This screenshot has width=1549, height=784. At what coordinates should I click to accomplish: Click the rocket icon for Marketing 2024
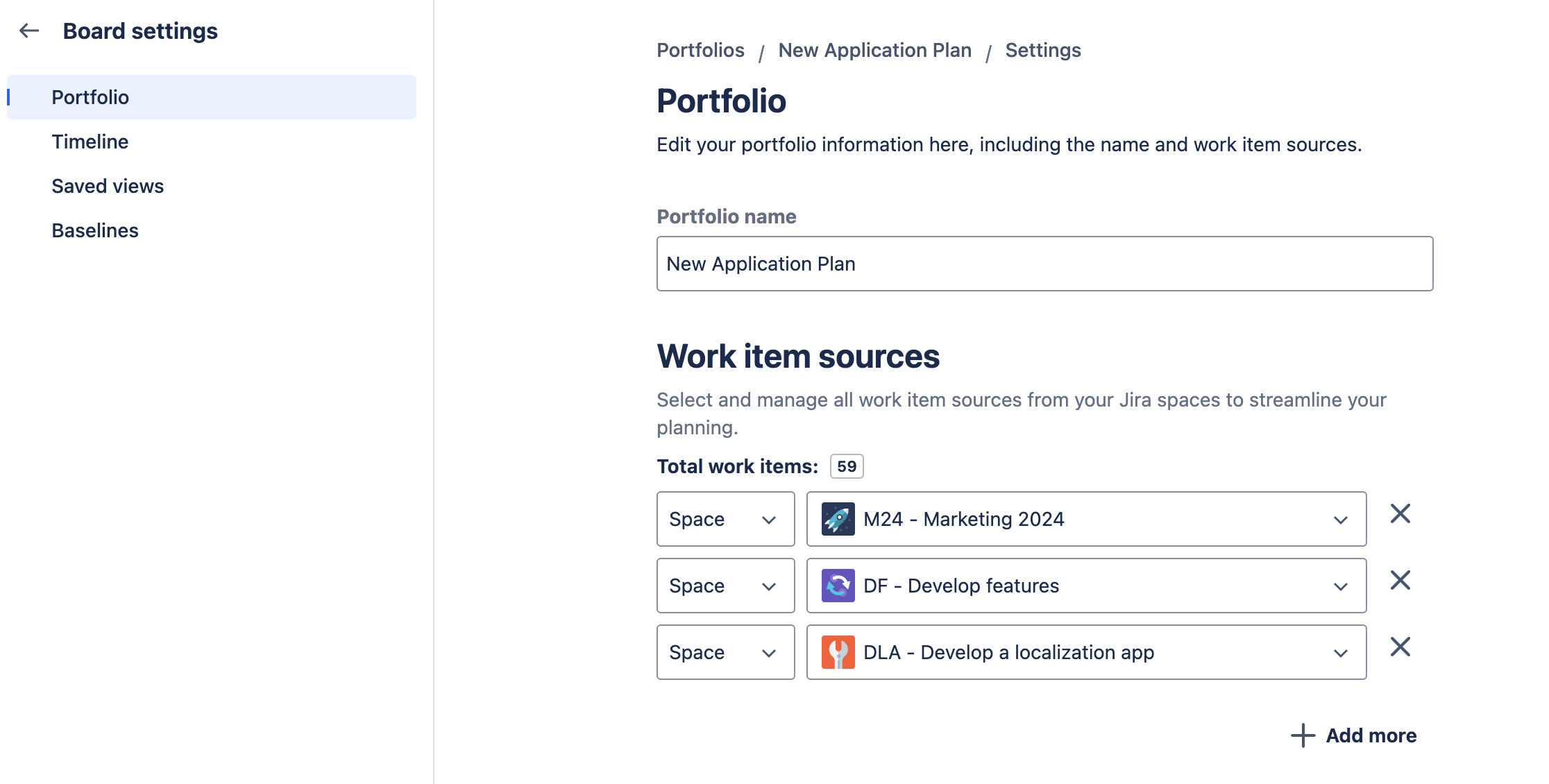point(838,519)
